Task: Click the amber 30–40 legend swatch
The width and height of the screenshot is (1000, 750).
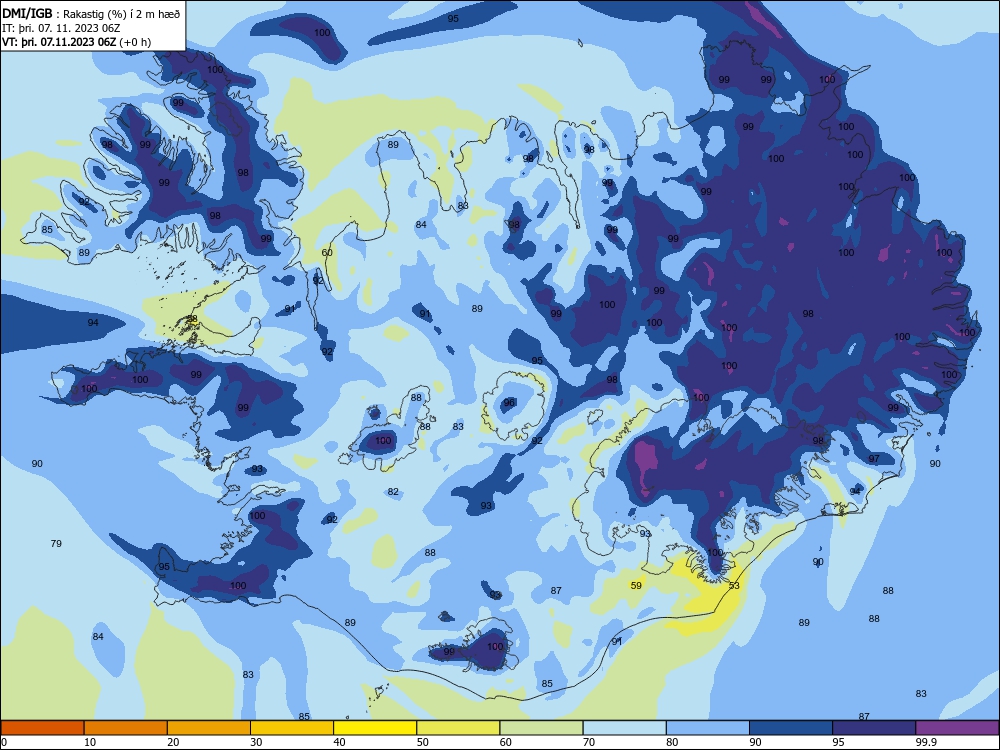Action: 292,728
